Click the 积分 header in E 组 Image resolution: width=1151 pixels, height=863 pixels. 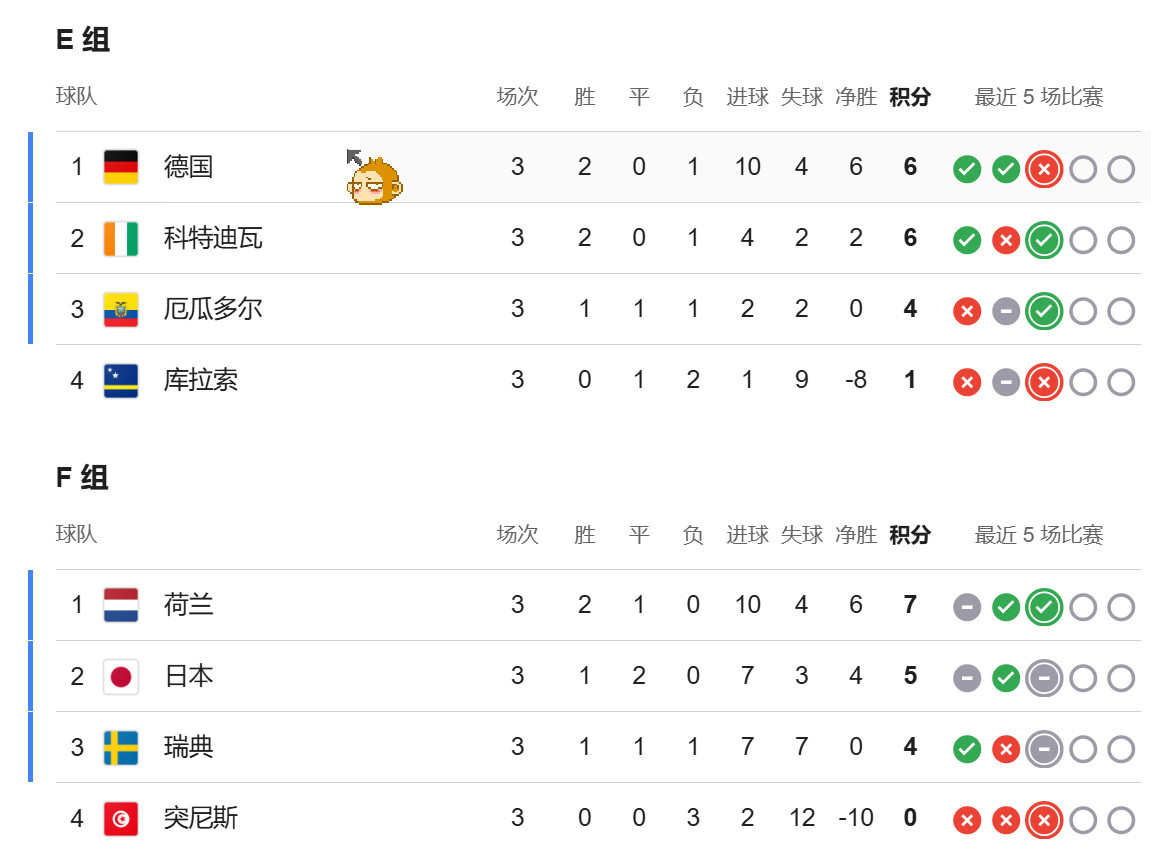click(910, 96)
